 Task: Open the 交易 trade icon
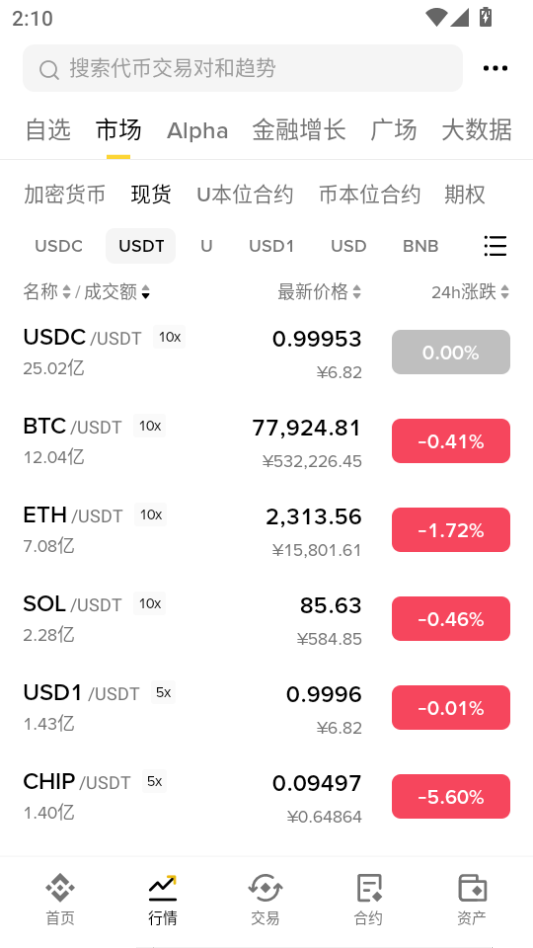coord(265,888)
